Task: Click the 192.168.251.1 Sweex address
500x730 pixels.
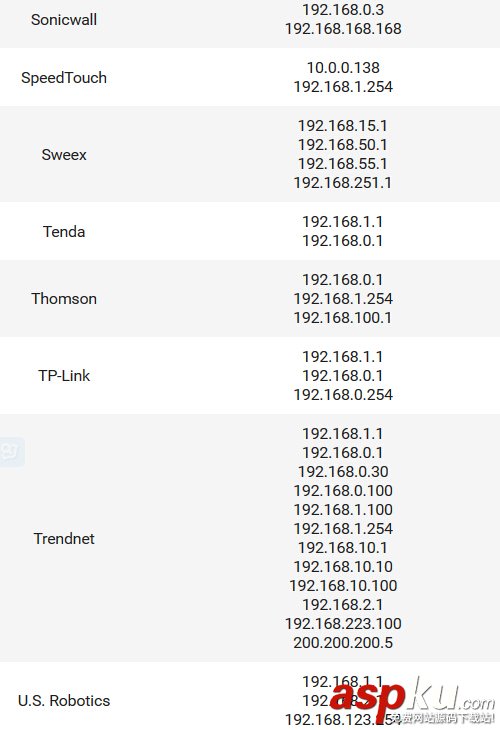Action: point(343,182)
